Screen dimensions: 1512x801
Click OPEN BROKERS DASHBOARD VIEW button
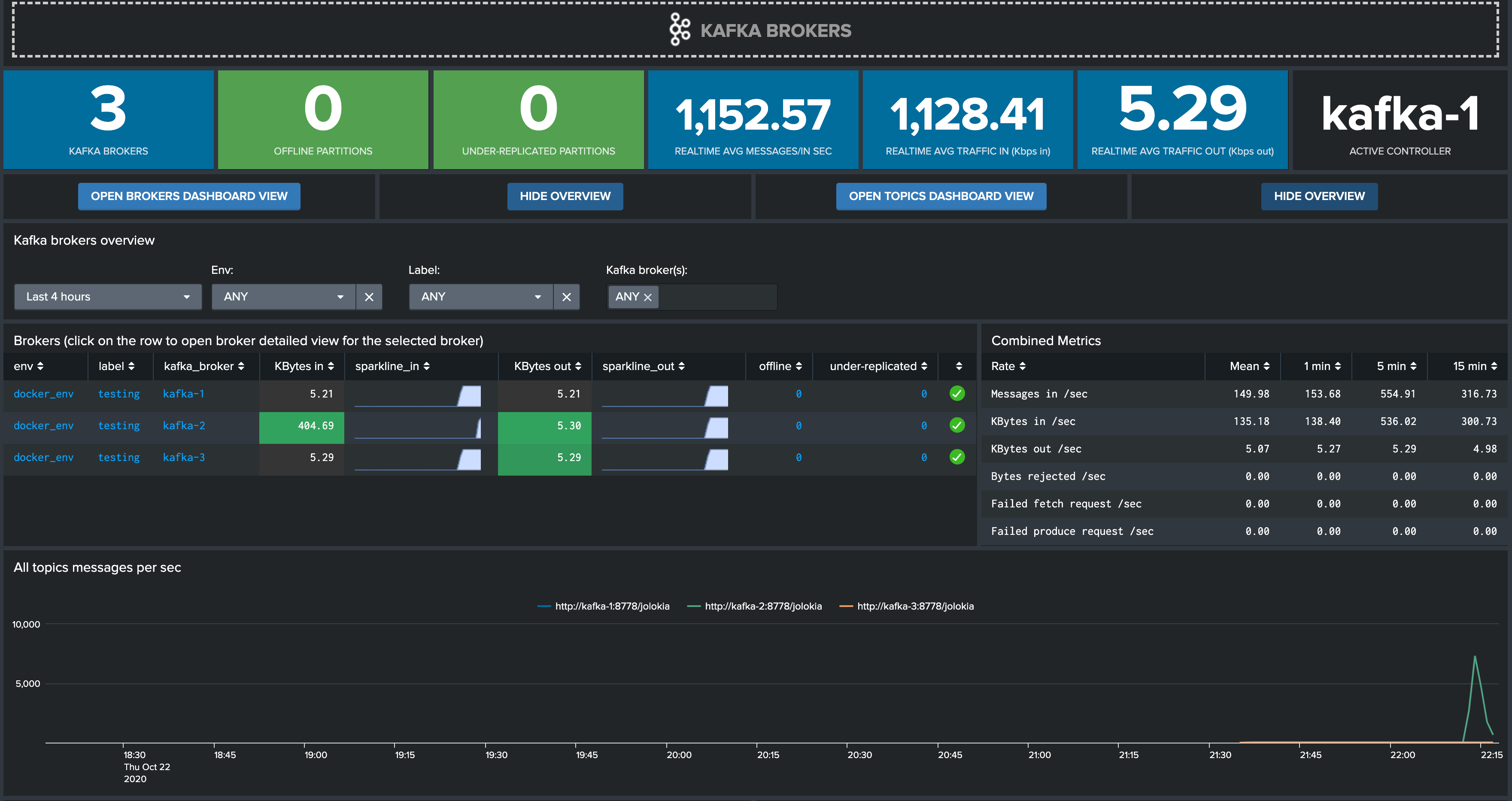189,196
